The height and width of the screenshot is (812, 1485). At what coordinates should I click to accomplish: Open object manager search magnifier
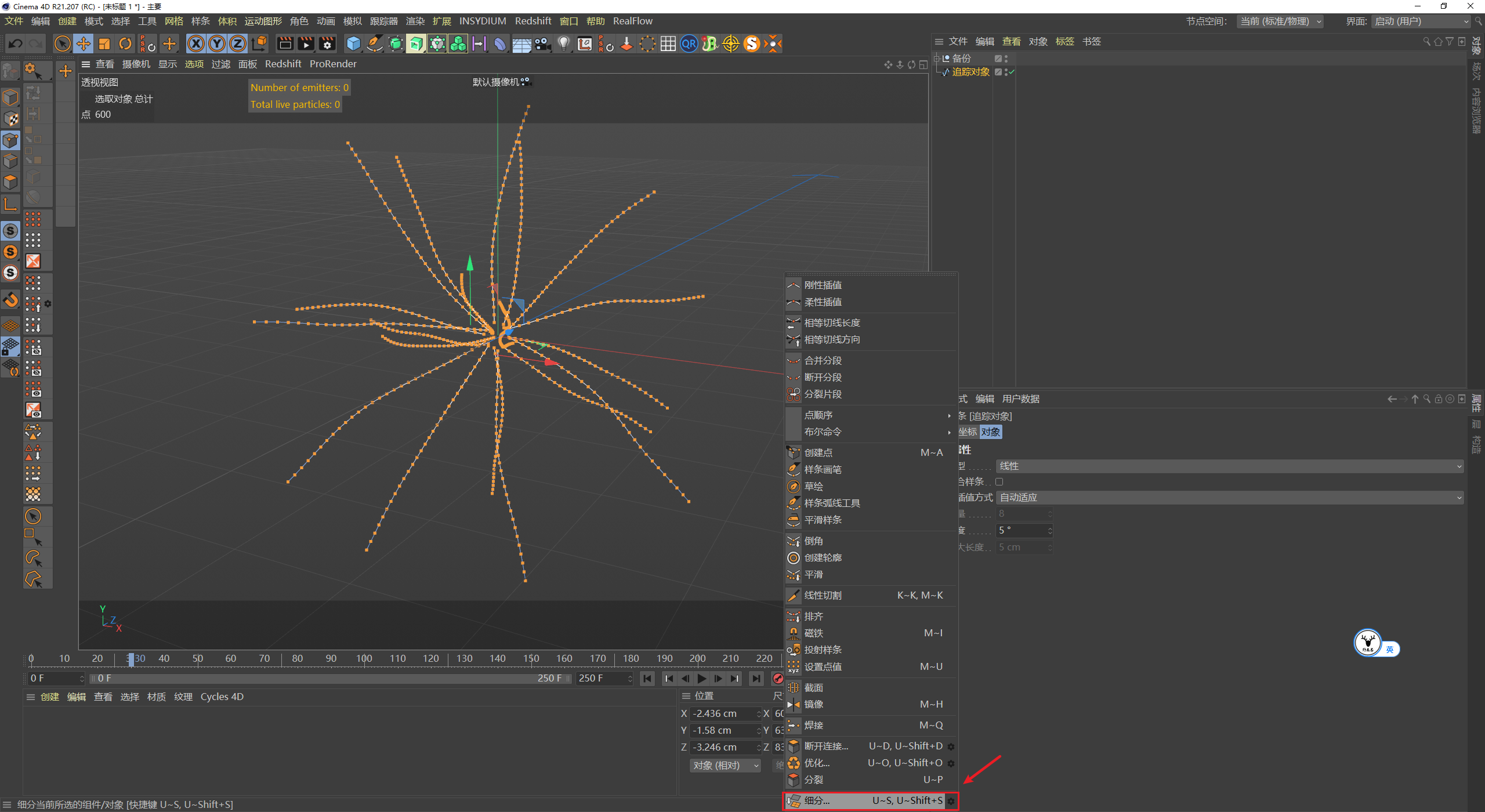(1427, 42)
